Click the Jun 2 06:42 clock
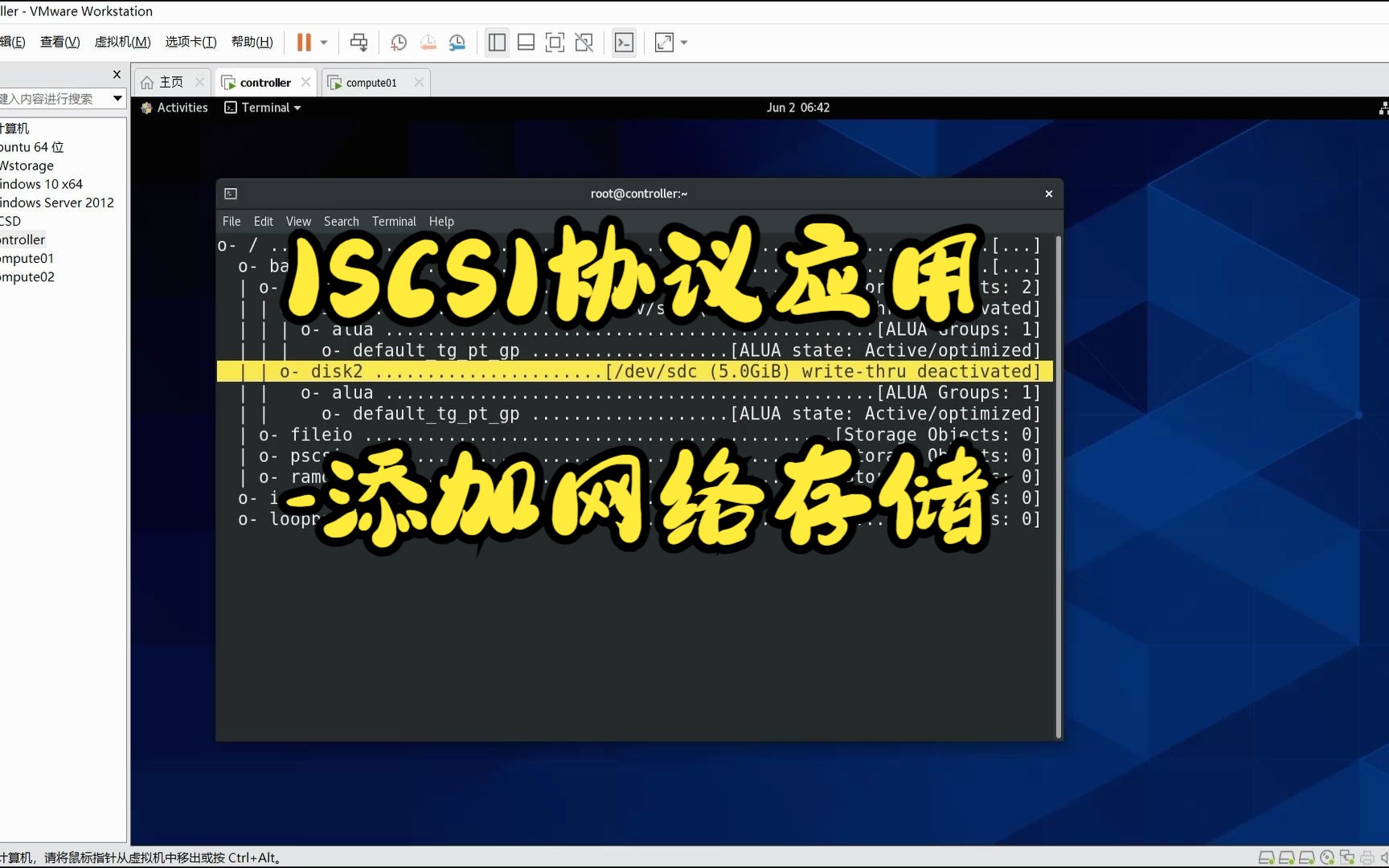 click(797, 107)
